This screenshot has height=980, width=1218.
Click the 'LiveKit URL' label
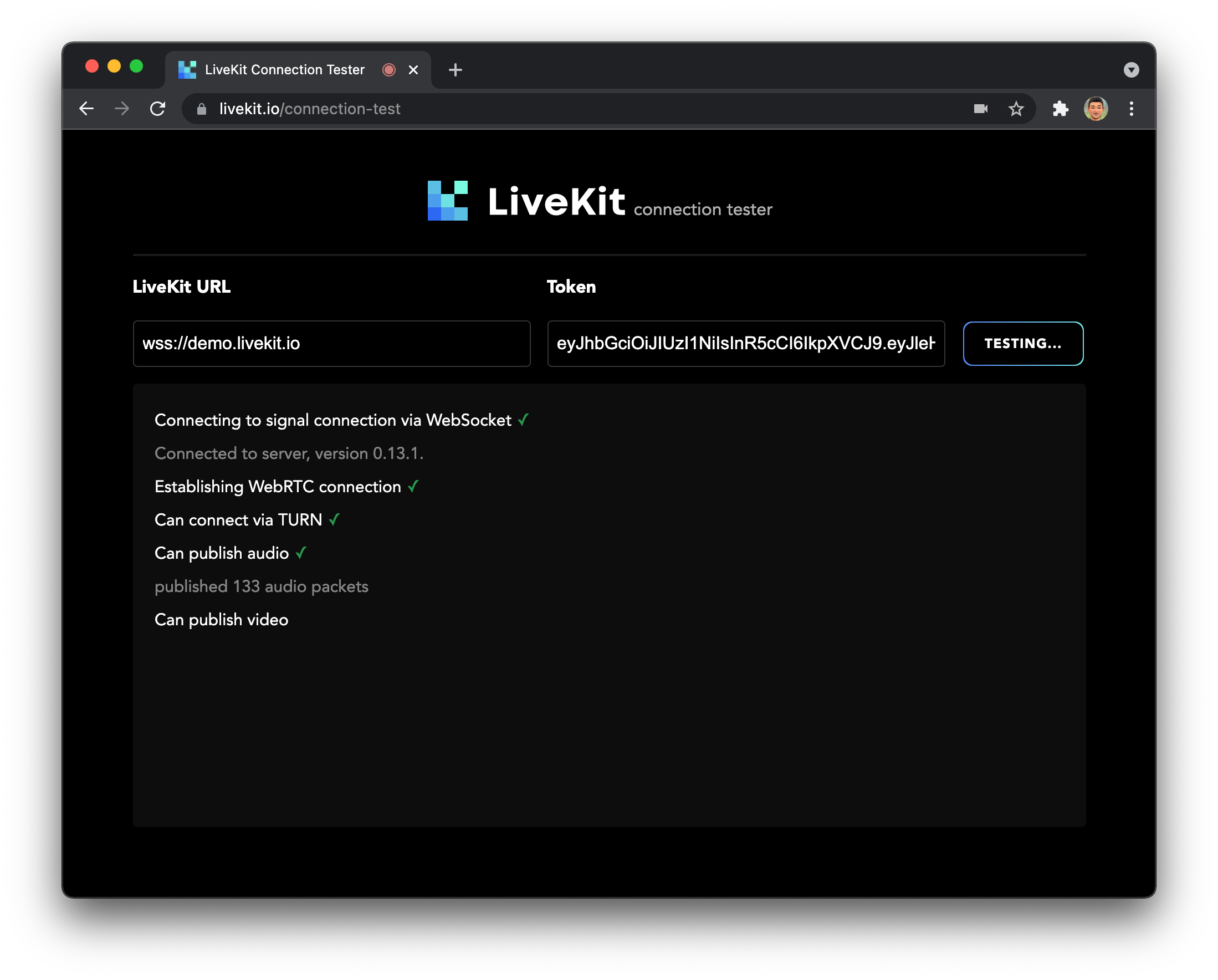[x=181, y=287]
